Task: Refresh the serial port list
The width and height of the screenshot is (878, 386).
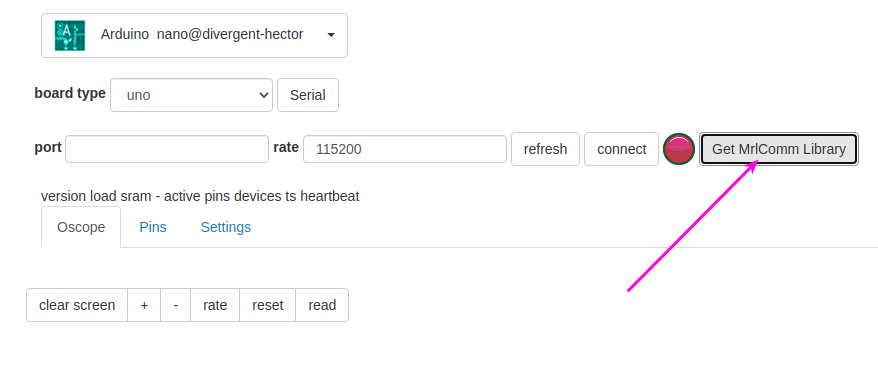Action: 545,149
